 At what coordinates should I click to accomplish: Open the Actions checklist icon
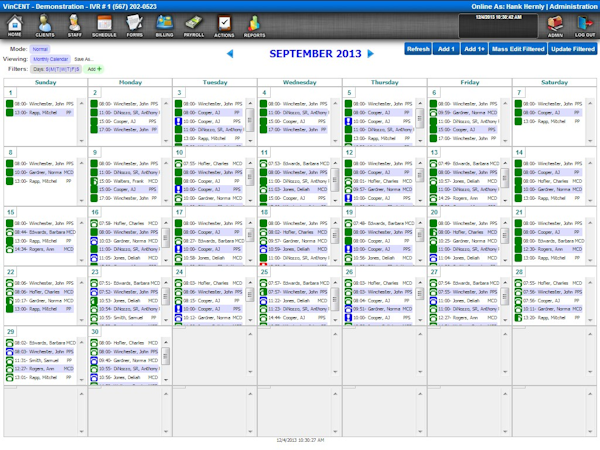tap(224, 26)
